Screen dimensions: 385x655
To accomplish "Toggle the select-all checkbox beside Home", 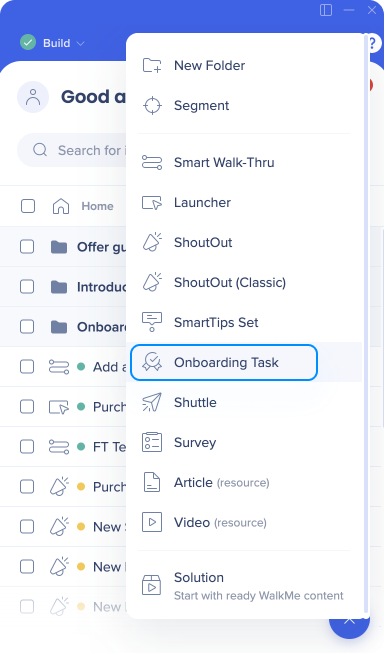I will tap(28, 206).
